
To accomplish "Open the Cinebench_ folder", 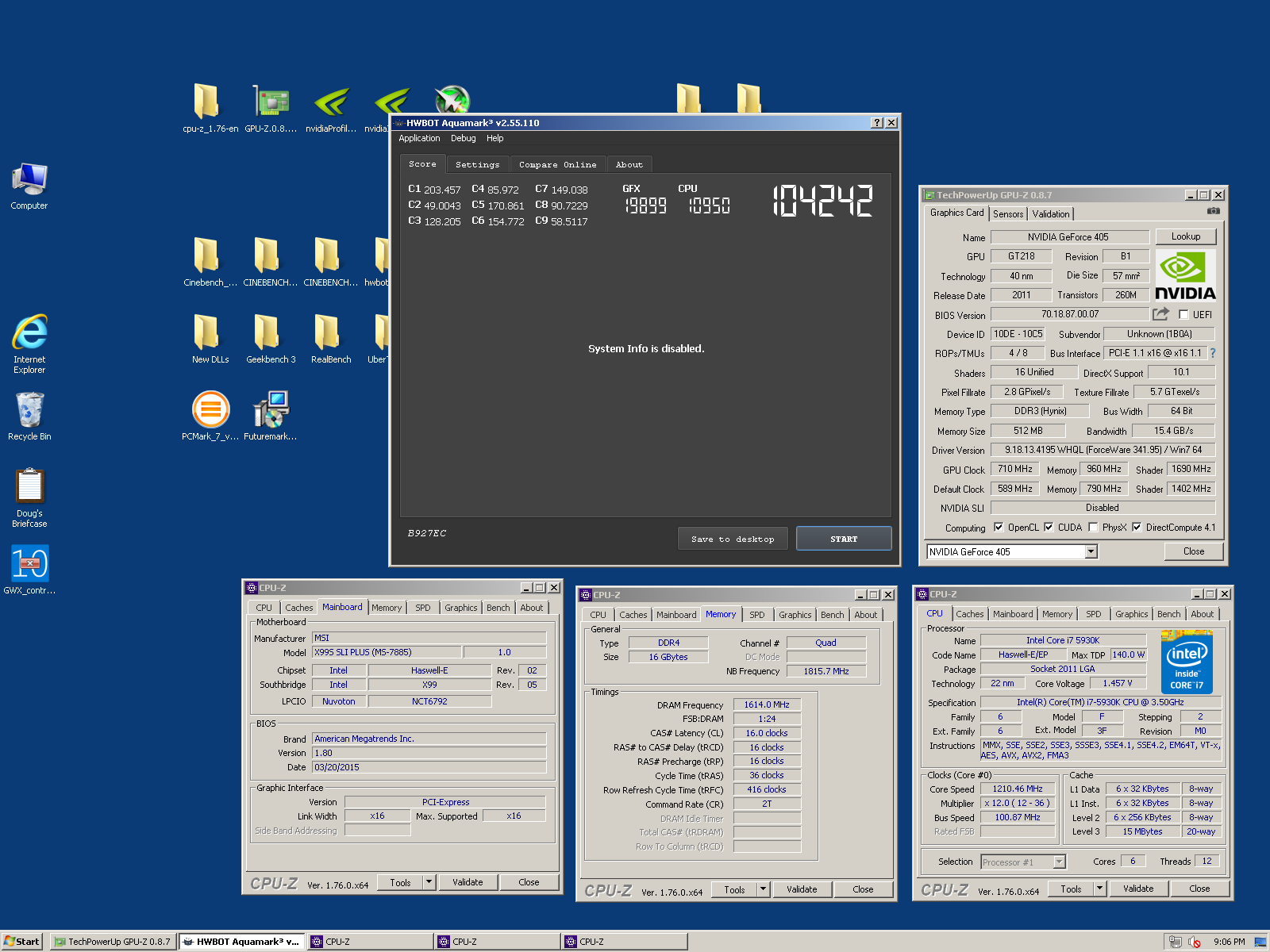I will 210,262.
